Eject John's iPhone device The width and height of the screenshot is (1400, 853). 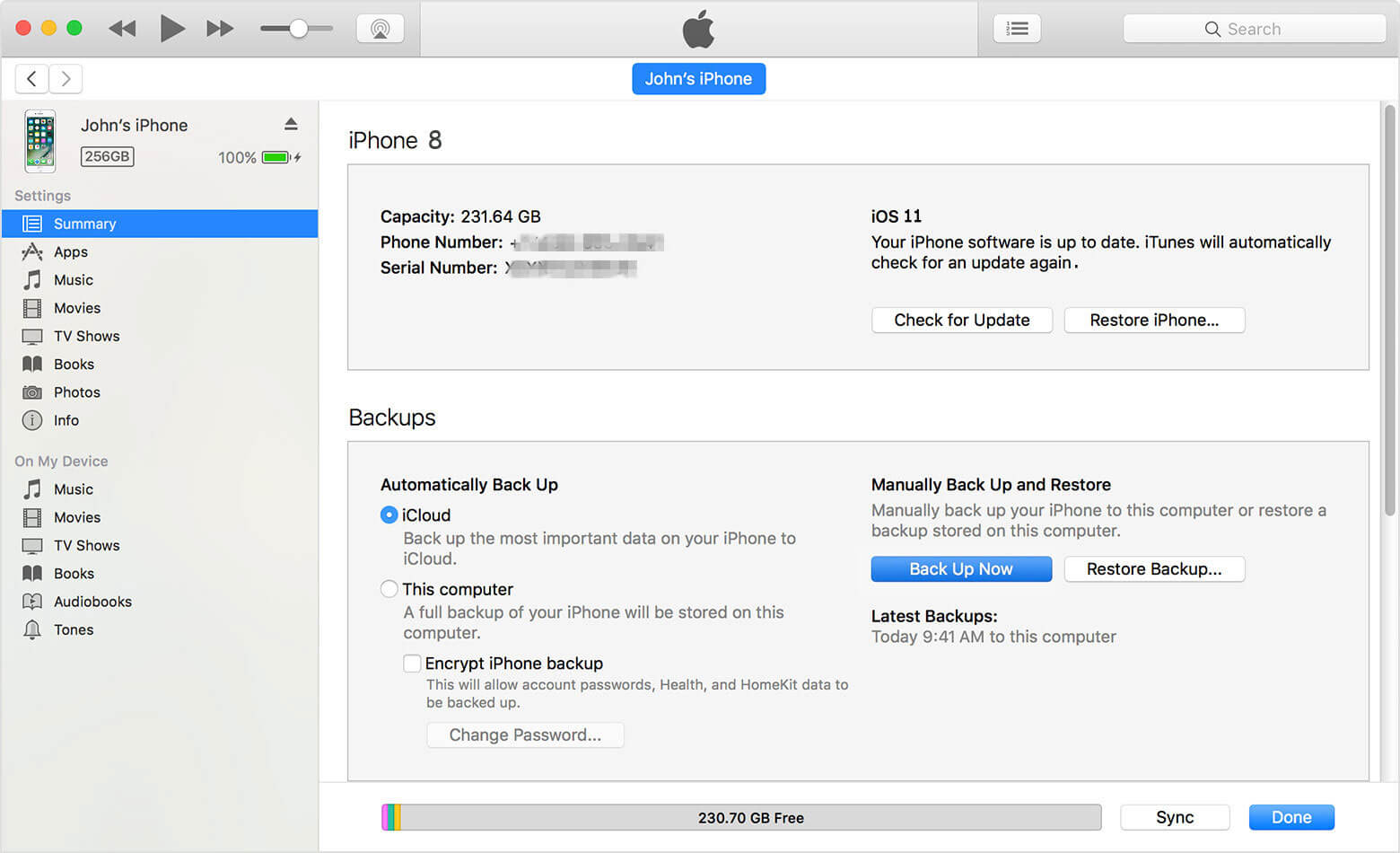291,124
